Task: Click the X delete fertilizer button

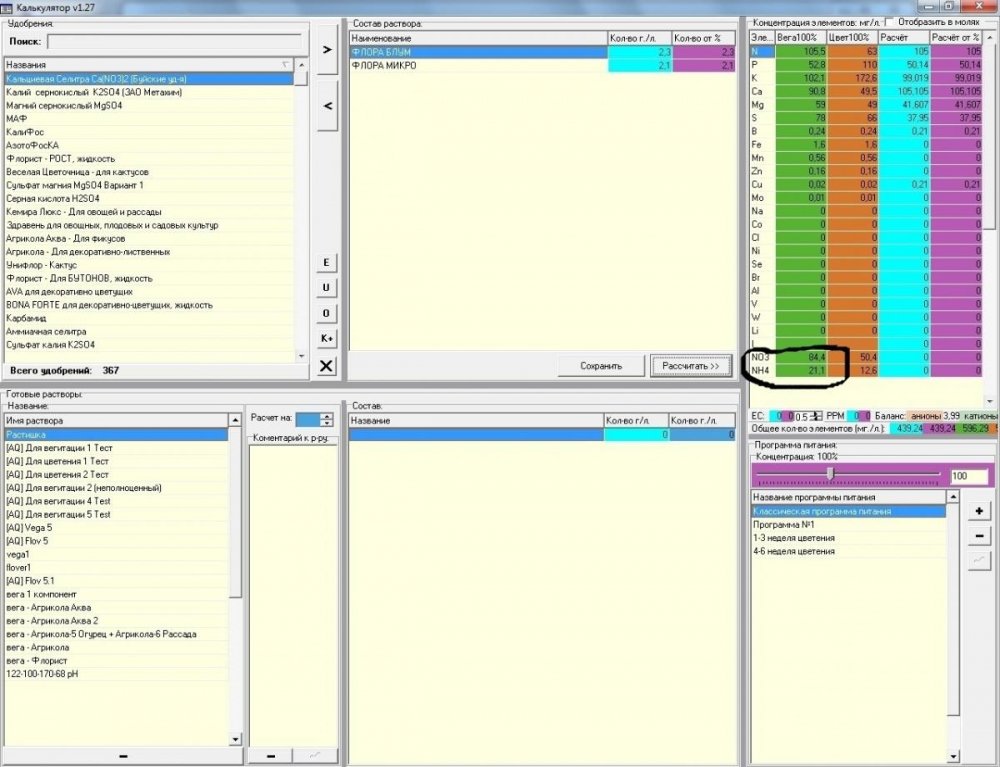Action: click(326, 365)
